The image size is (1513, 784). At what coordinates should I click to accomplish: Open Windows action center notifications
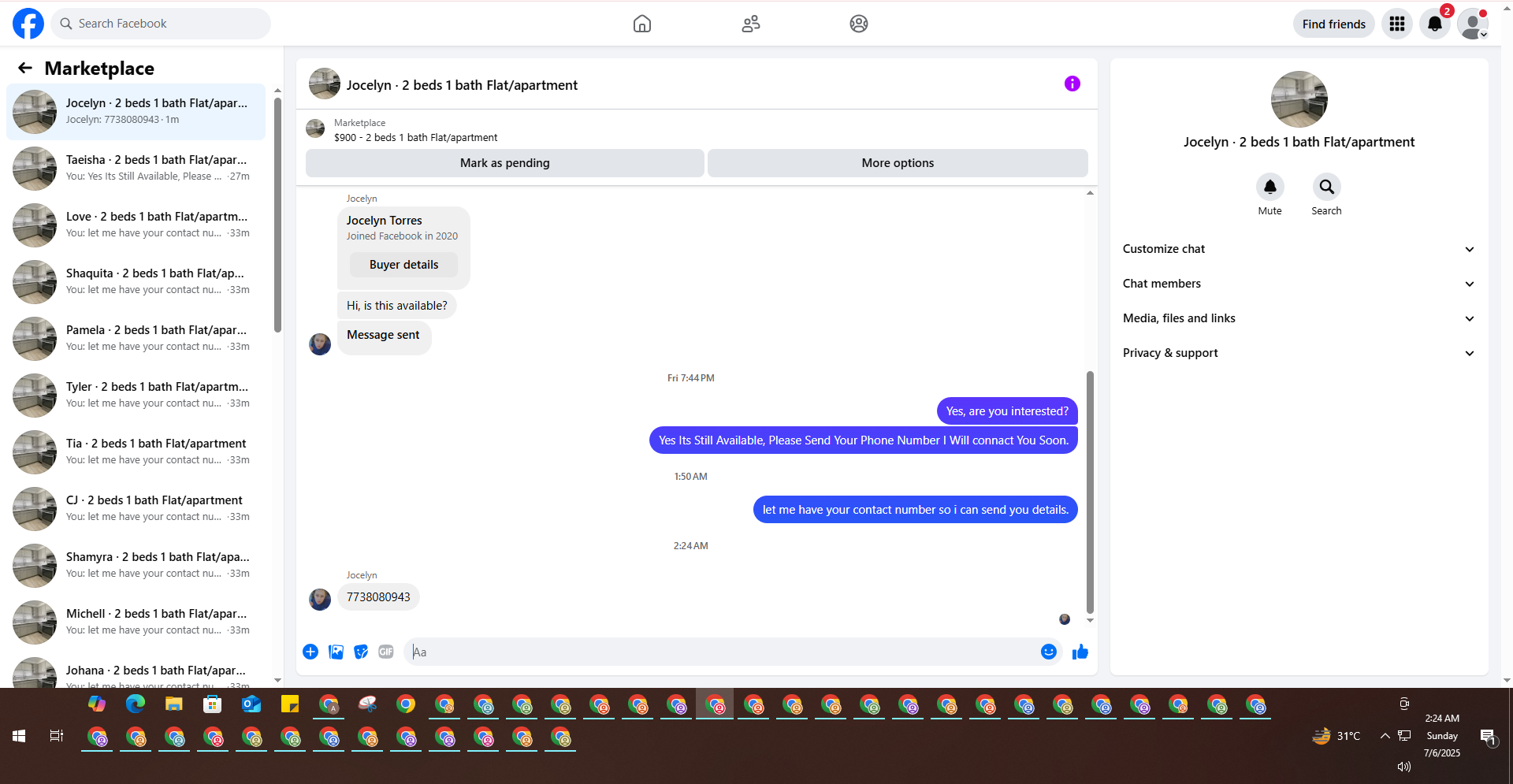[x=1488, y=737]
